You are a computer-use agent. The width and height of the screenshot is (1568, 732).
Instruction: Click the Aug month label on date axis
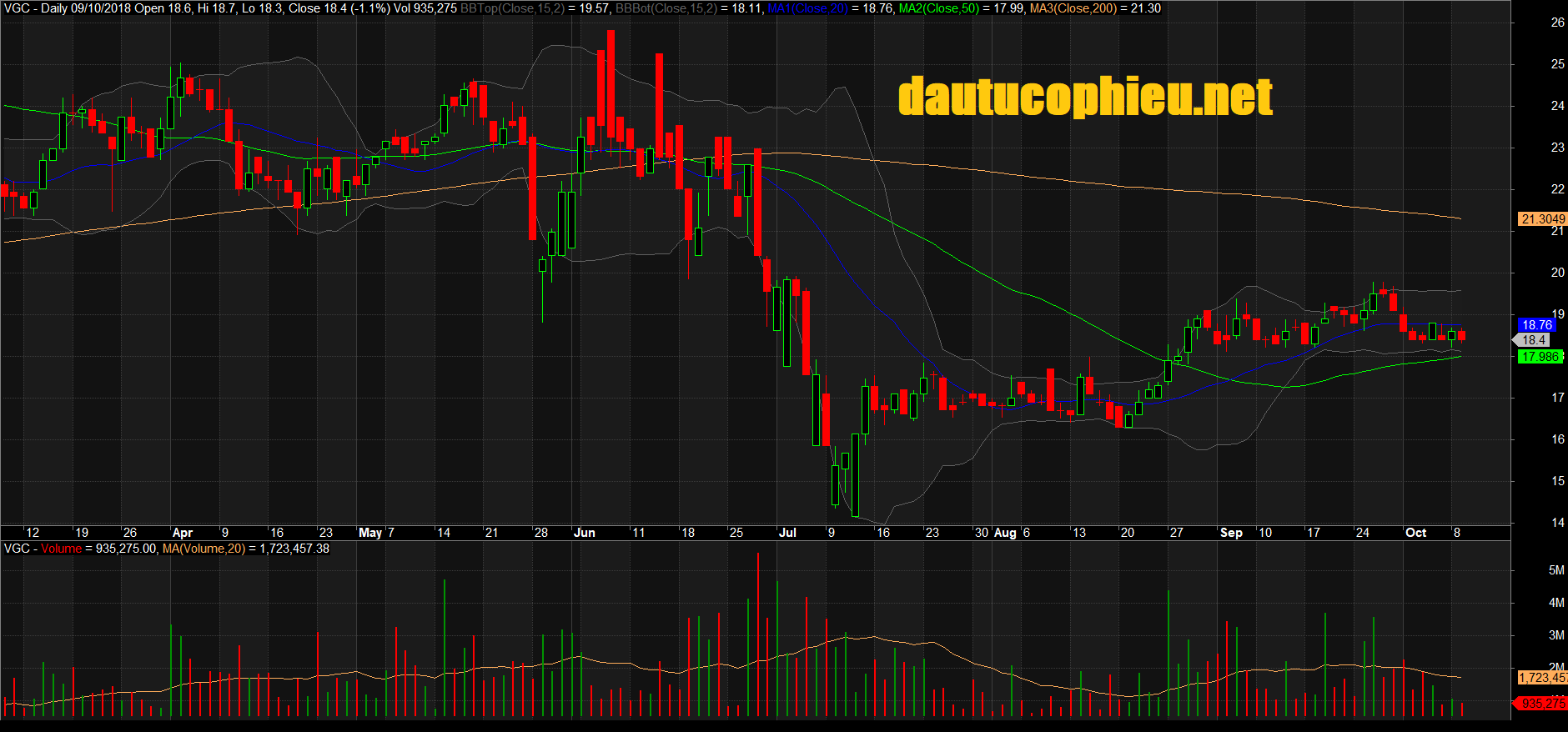tap(1006, 533)
